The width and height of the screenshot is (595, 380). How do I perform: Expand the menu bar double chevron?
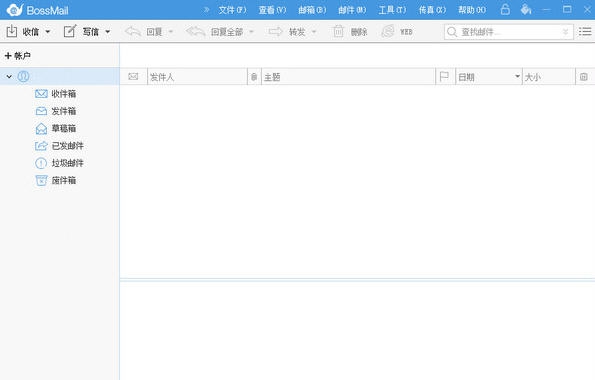tap(206, 10)
